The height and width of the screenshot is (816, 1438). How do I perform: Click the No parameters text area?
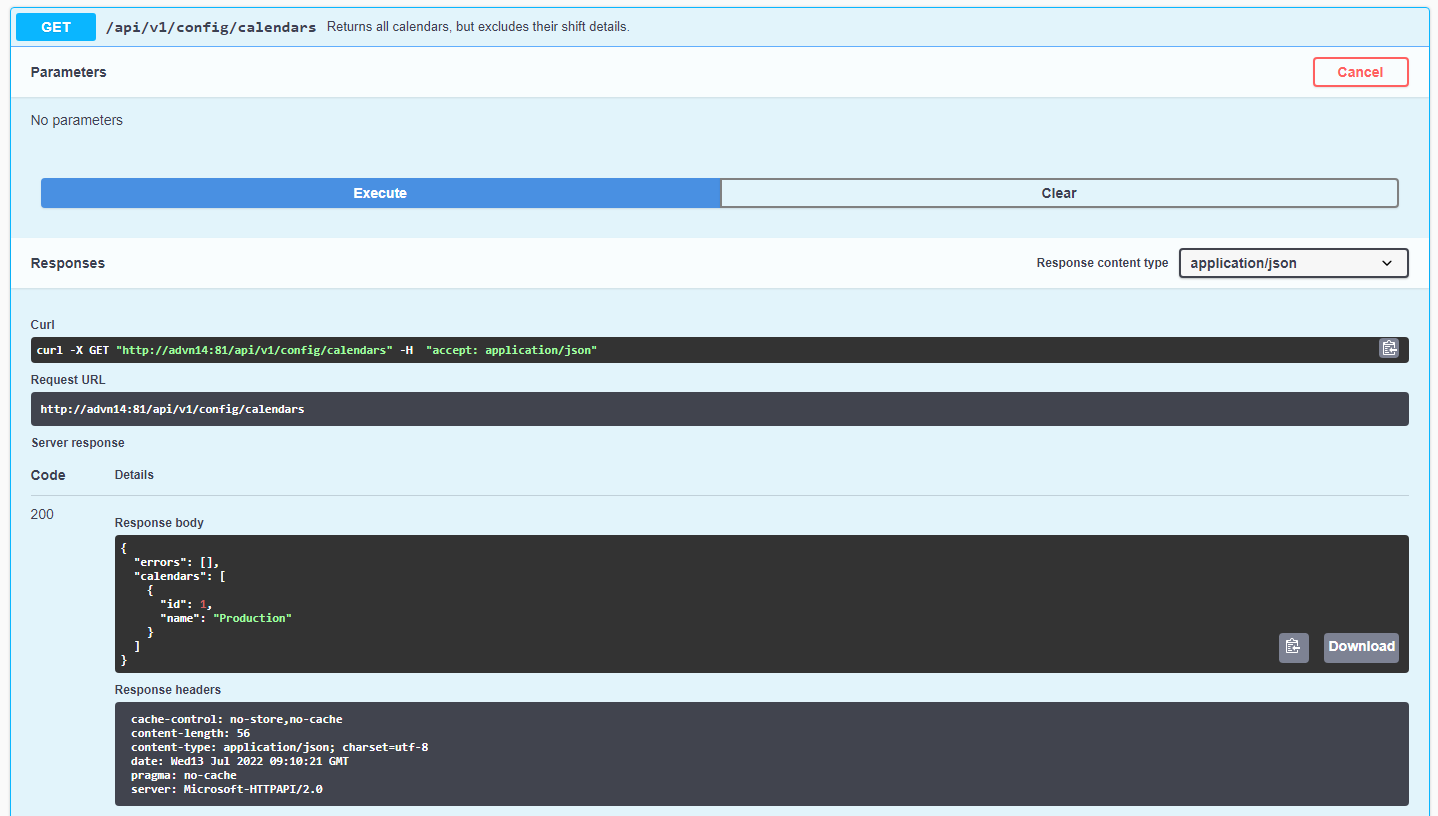tap(76, 119)
